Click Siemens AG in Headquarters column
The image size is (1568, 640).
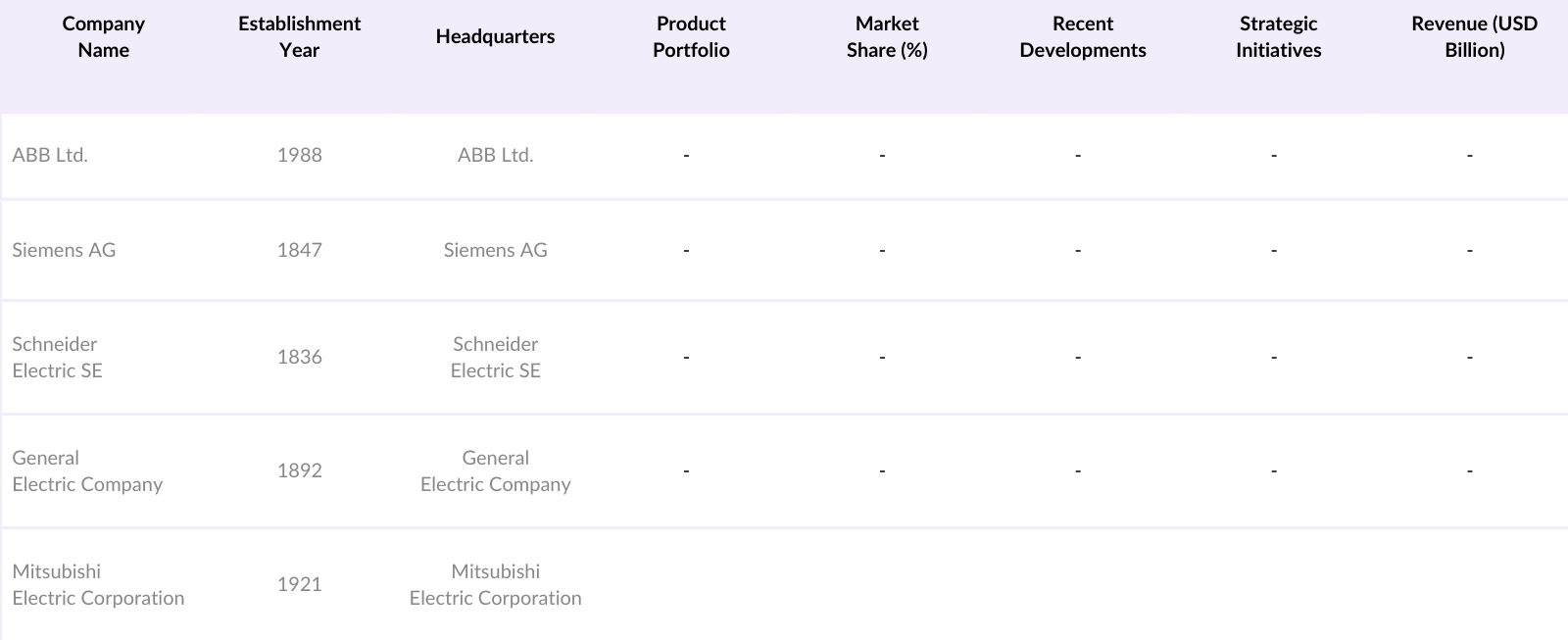[x=495, y=250]
